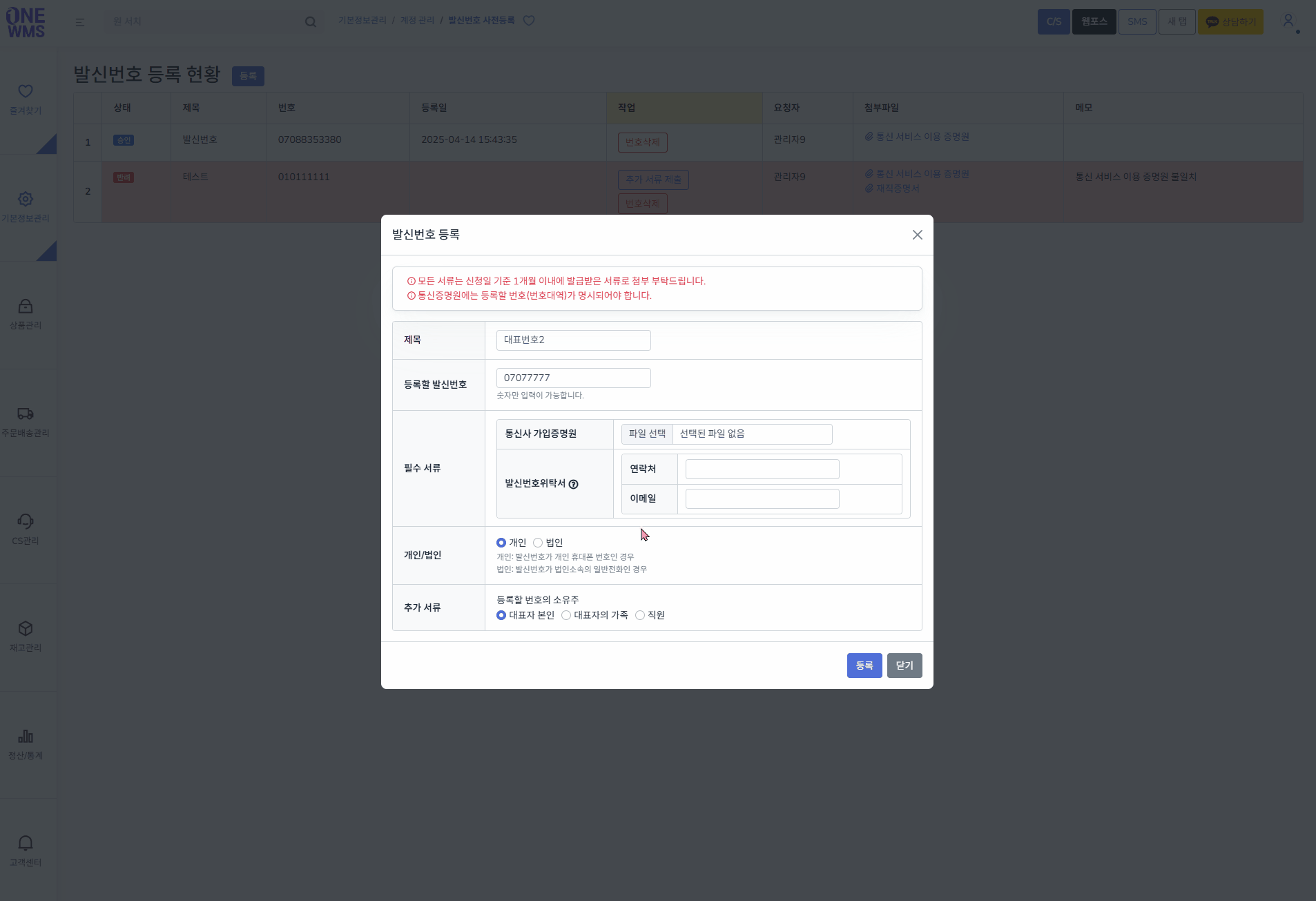Click the blue 등록 button in the dialog
Viewport: 1316px width, 901px height.
coord(864,666)
